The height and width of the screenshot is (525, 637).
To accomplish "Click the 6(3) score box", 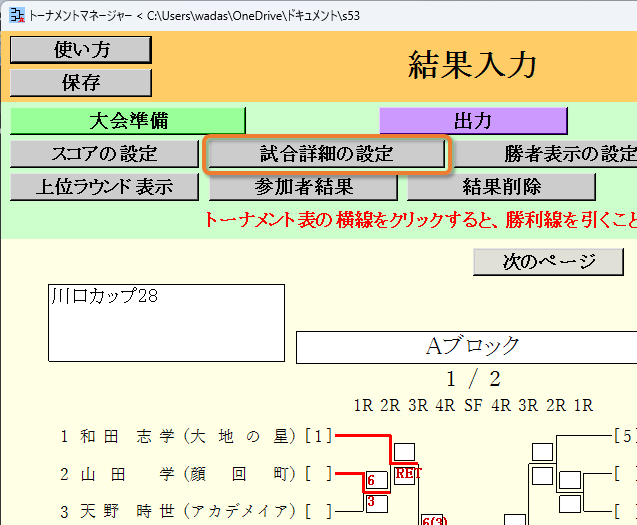I will (x=432, y=519).
